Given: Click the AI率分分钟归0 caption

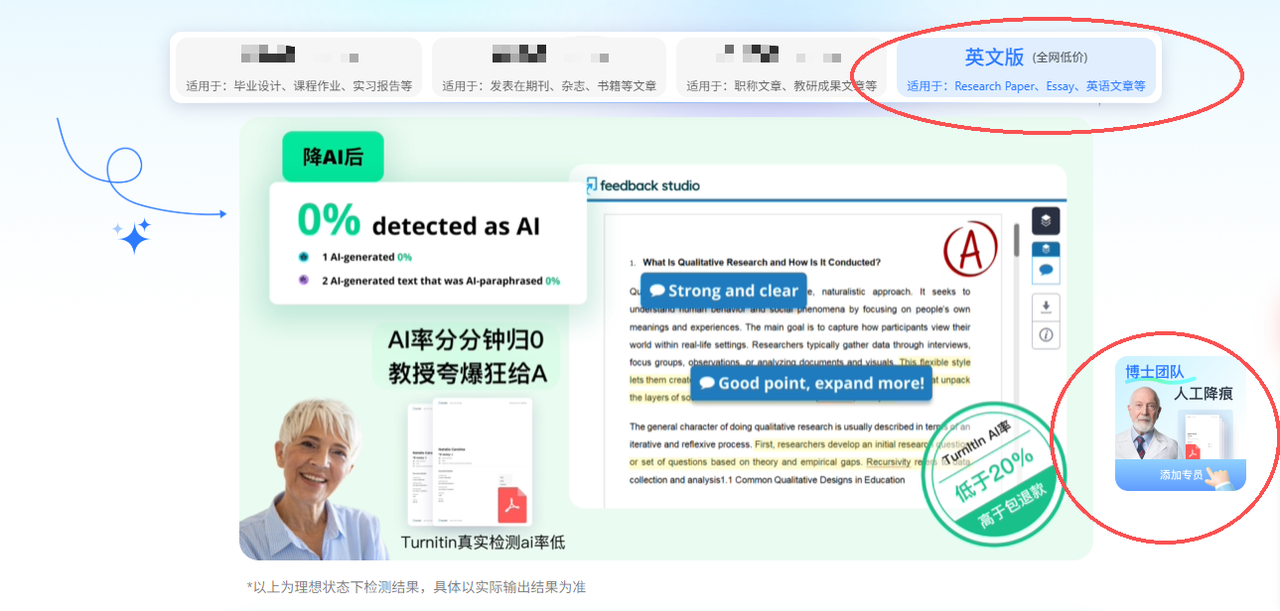Looking at the screenshot, I should click(x=468, y=341).
